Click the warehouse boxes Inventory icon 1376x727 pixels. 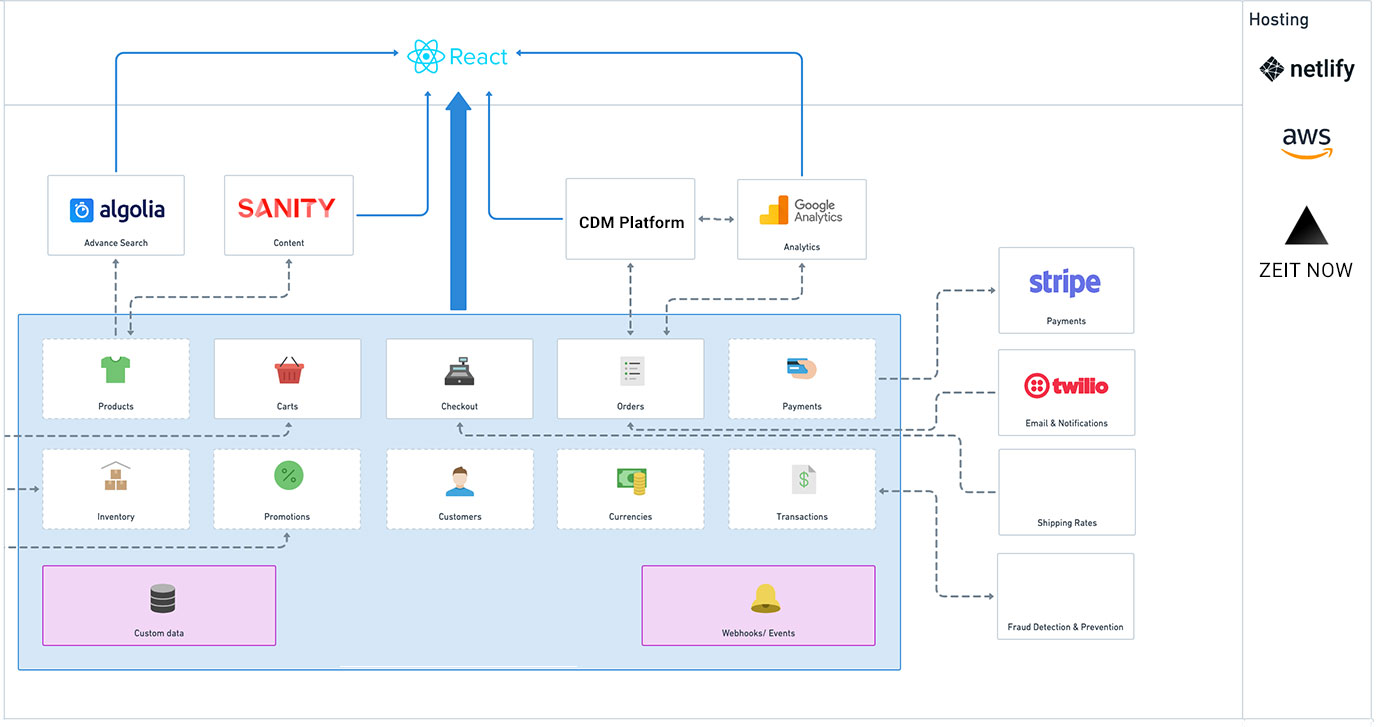point(116,476)
